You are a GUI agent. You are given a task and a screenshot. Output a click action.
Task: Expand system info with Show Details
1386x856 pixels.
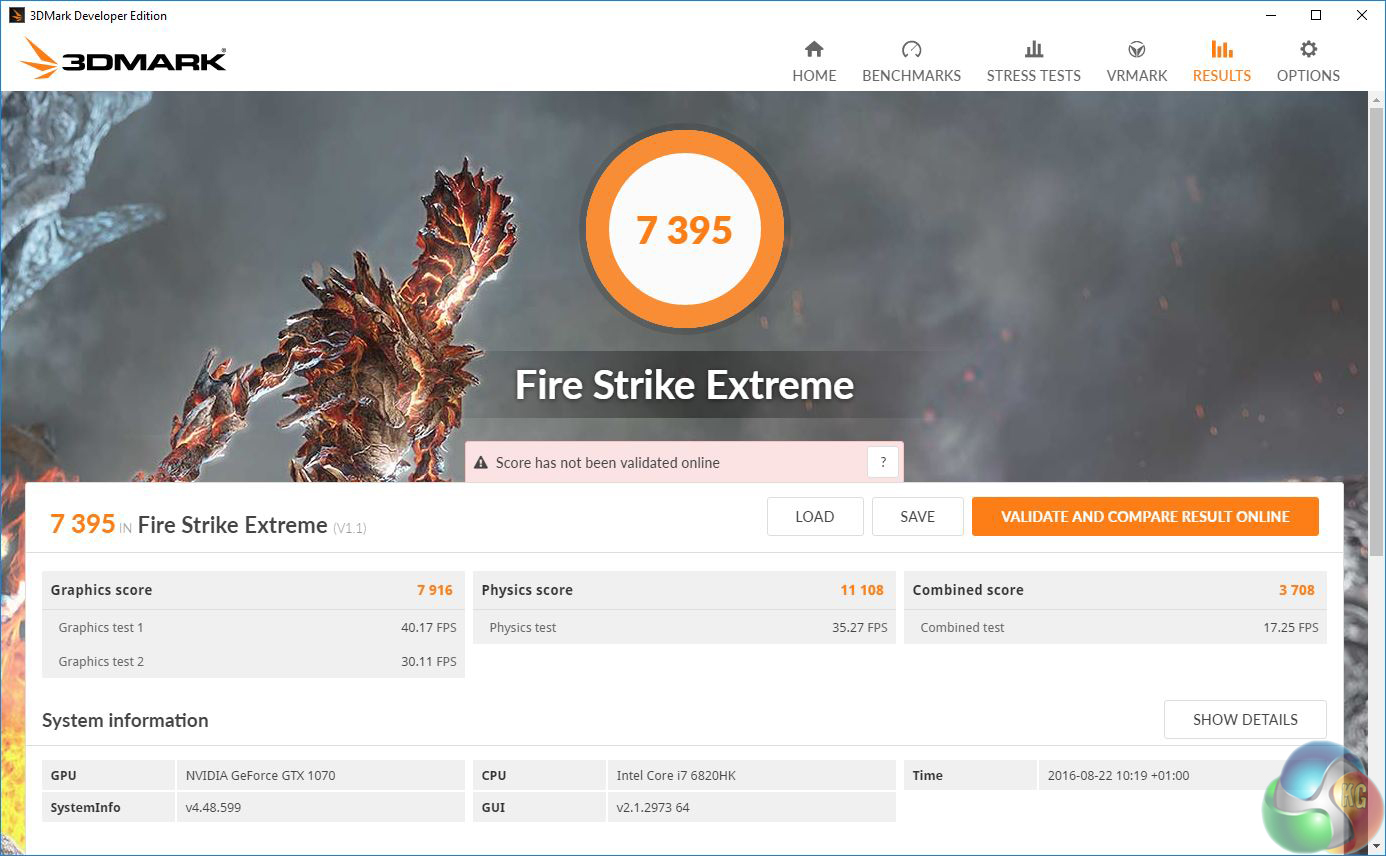click(x=1245, y=720)
